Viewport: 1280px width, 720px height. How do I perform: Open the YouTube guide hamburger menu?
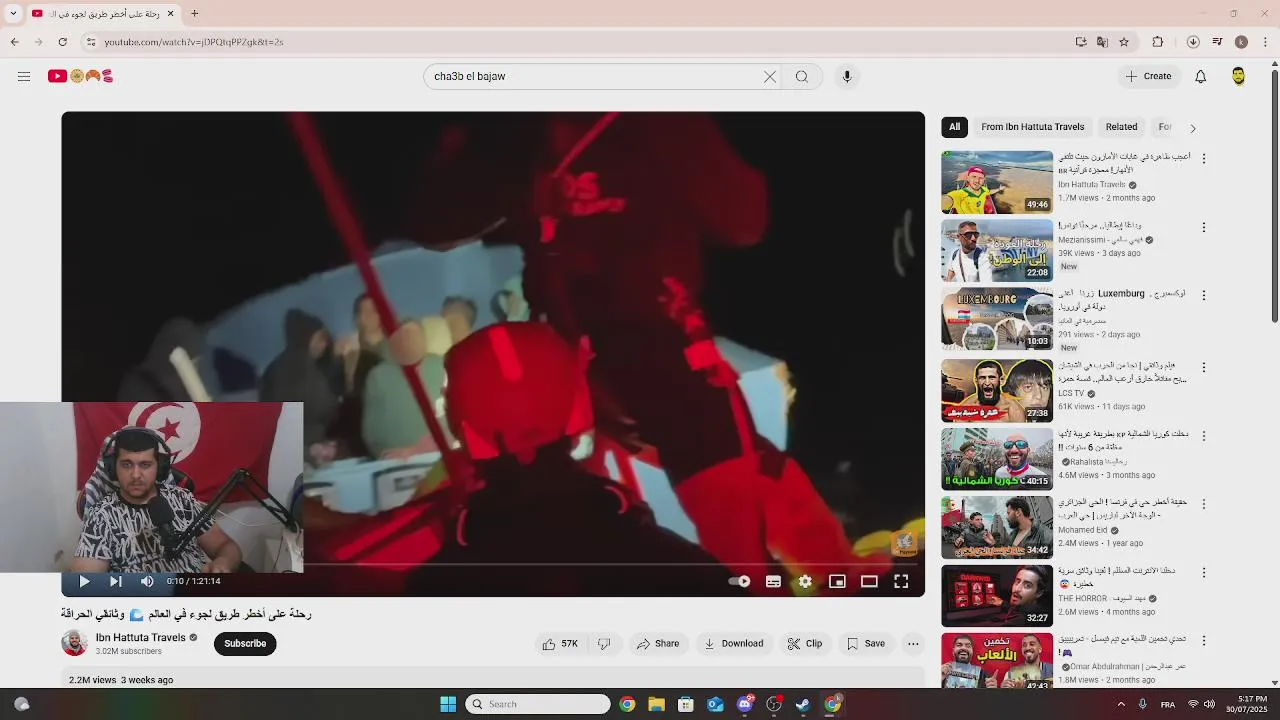tap(24, 76)
